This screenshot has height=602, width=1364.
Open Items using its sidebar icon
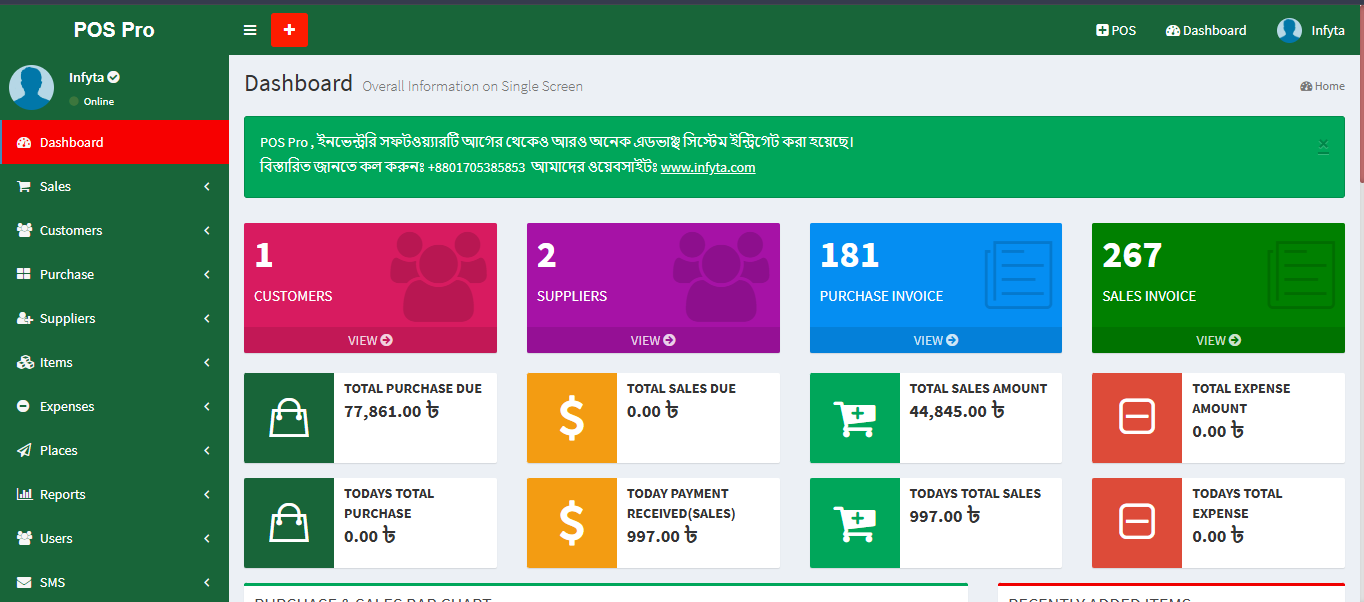pos(27,362)
